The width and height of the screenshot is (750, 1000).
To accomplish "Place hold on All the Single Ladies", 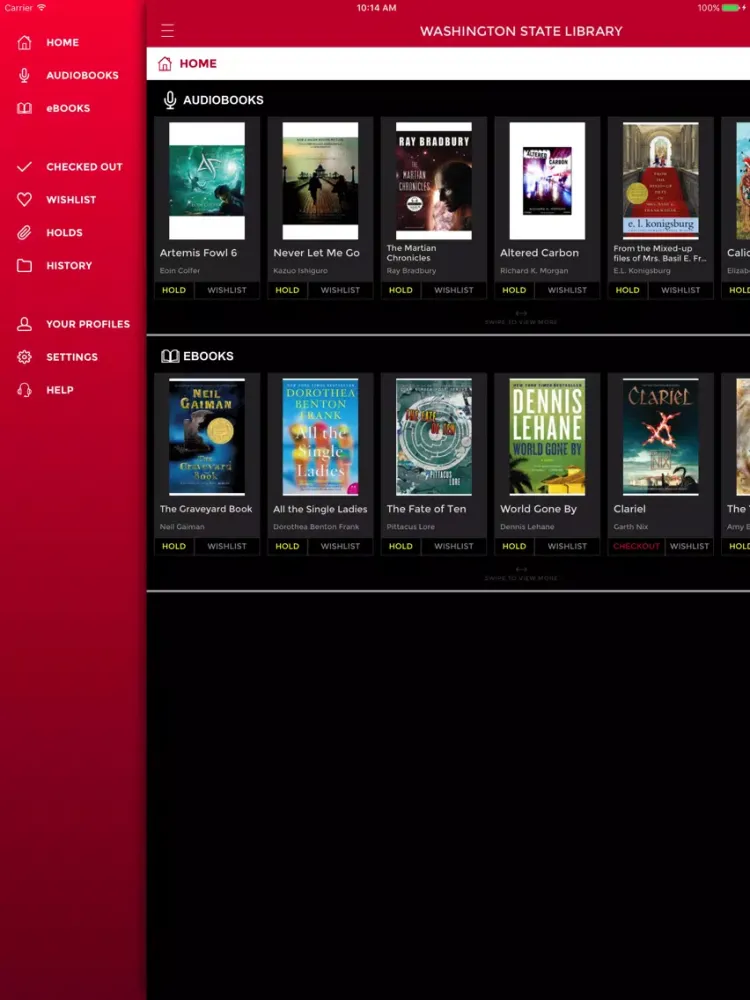I will [287, 546].
